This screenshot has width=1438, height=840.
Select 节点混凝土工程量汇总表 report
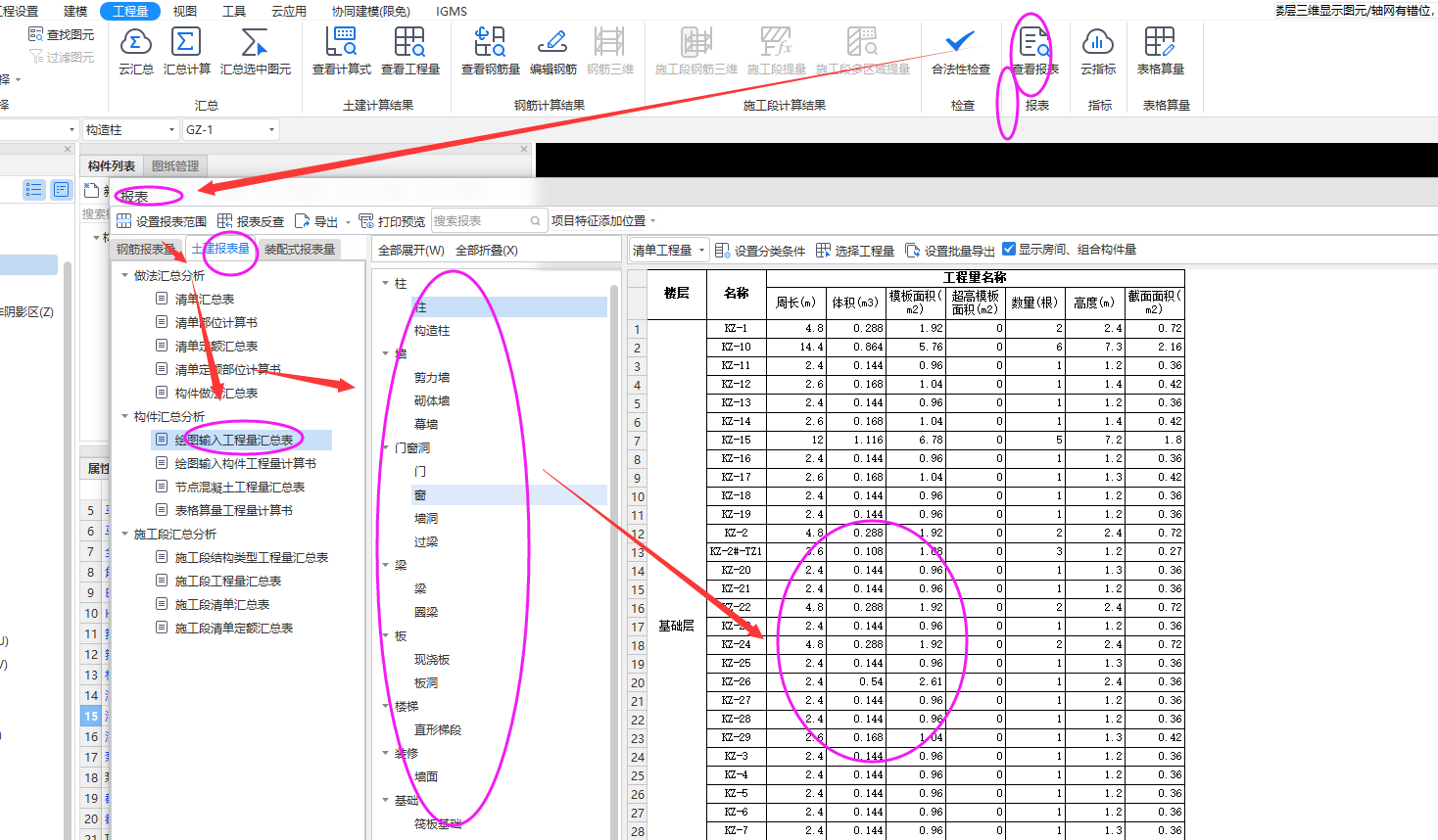240,488
